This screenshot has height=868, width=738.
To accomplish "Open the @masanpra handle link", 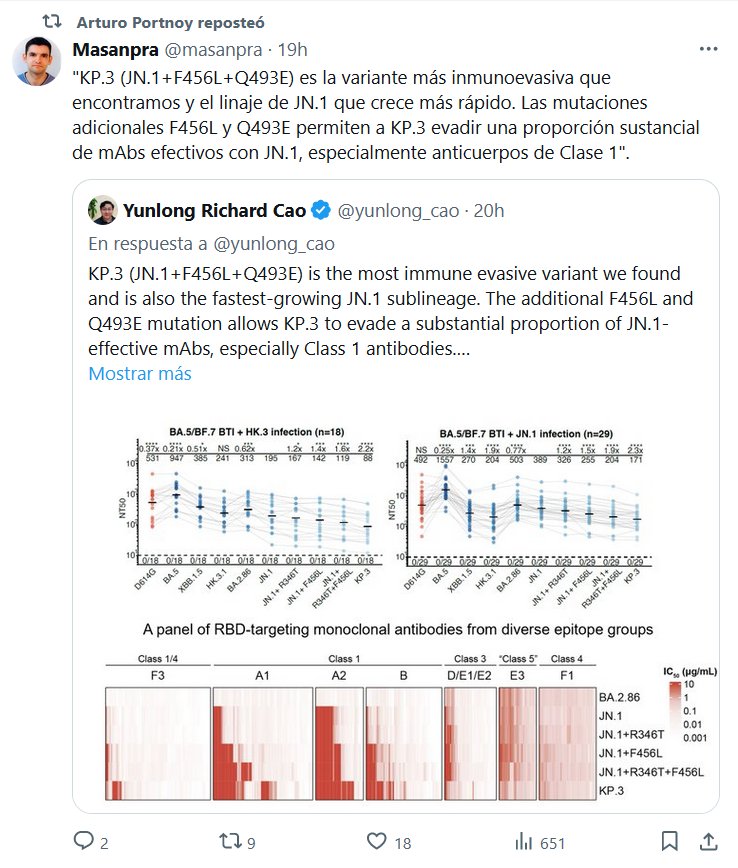I will [x=213, y=49].
